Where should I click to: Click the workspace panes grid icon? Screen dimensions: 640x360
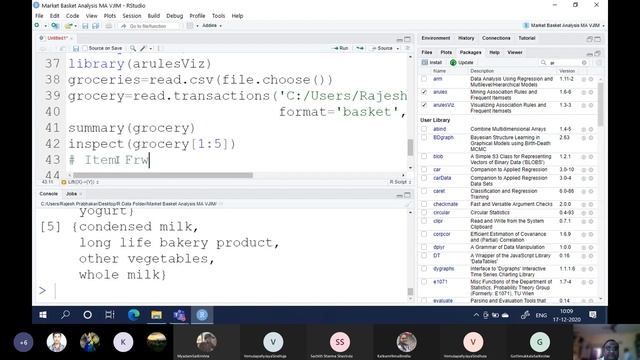(x=190, y=26)
